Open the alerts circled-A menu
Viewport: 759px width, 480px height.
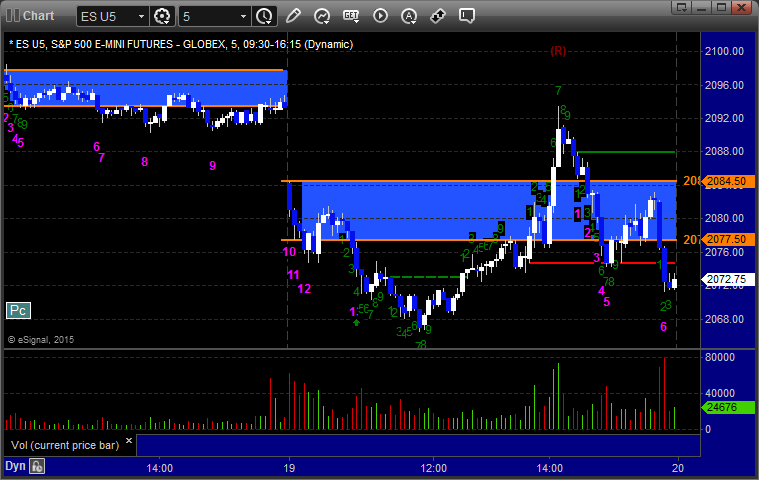tap(409, 16)
